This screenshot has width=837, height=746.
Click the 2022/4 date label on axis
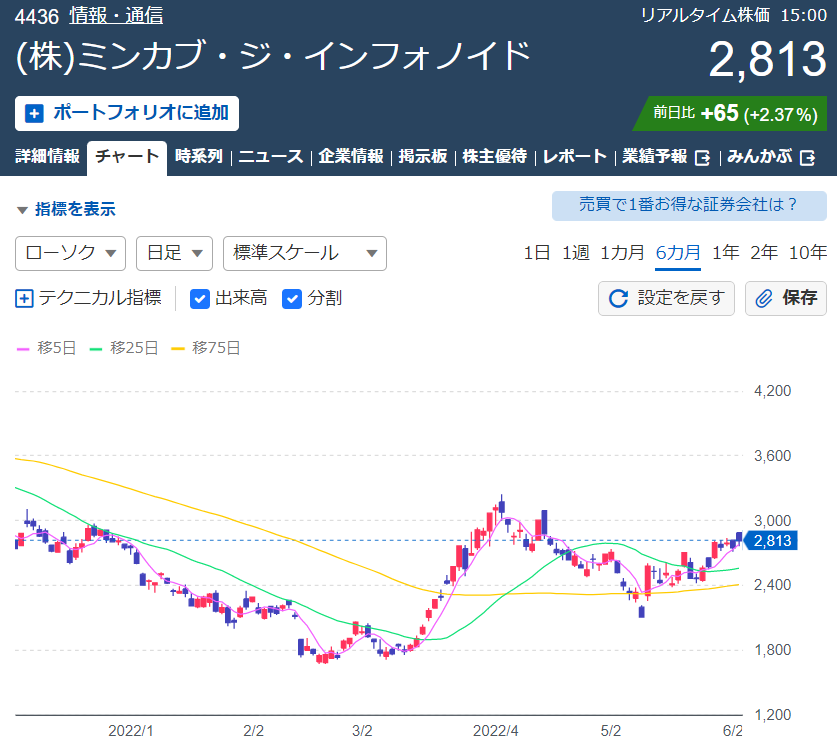(495, 731)
